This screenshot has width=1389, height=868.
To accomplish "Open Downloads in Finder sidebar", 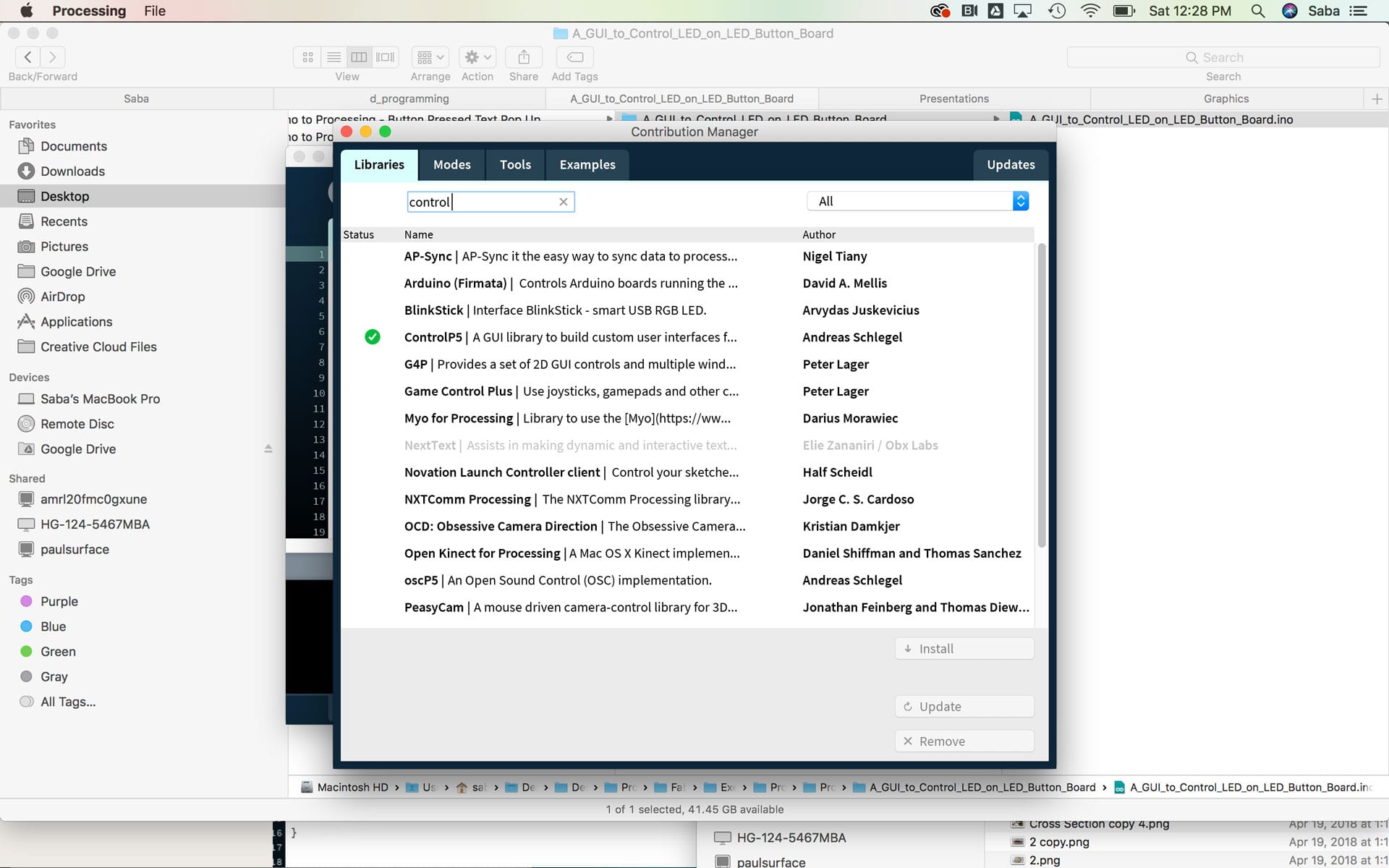I will point(72,171).
